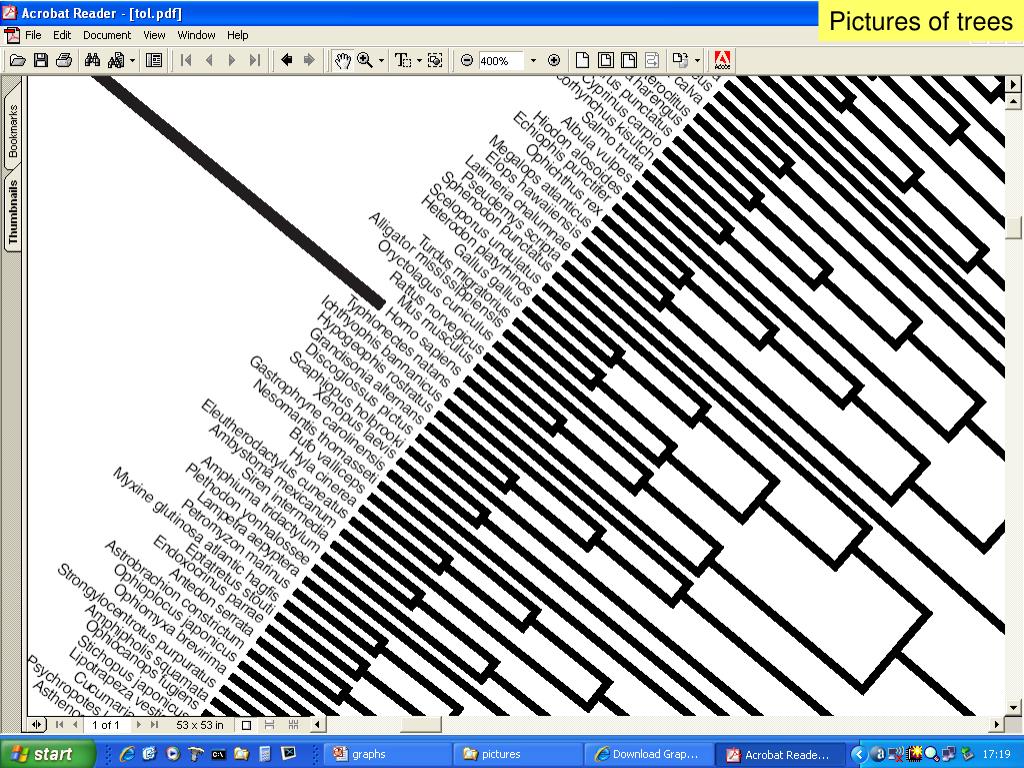The image size is (1024, 768).
Task: Go to last page in the top toolbar
Action: (x=255, y=61)
